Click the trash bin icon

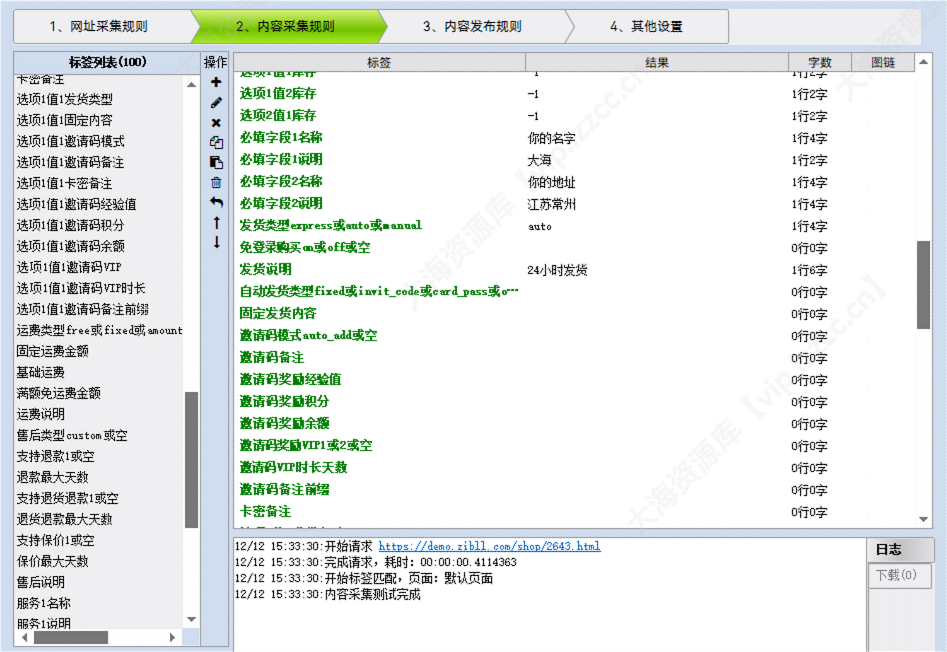pos(215,183)
